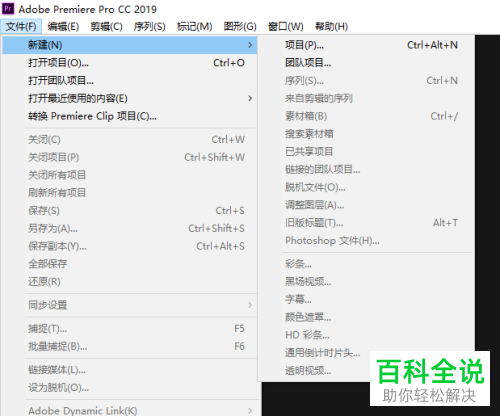Image resolution: width=500 pixels, height=416 pixels.
Task: Choose 字幕... in New submenu
Action: [x=367, y=299]
